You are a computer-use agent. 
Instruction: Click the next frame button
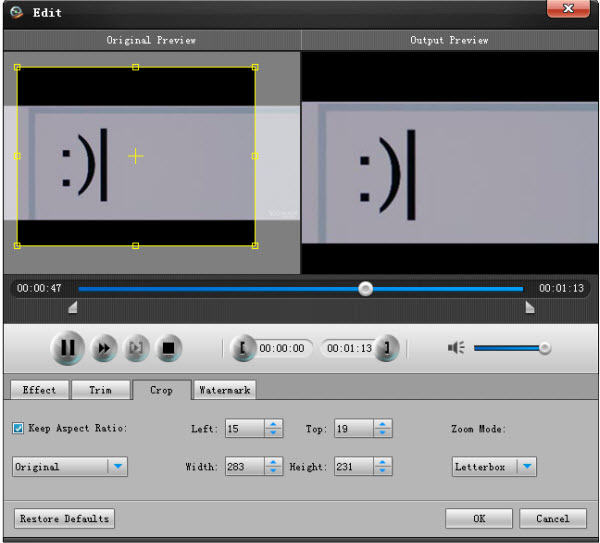point(135,348)
